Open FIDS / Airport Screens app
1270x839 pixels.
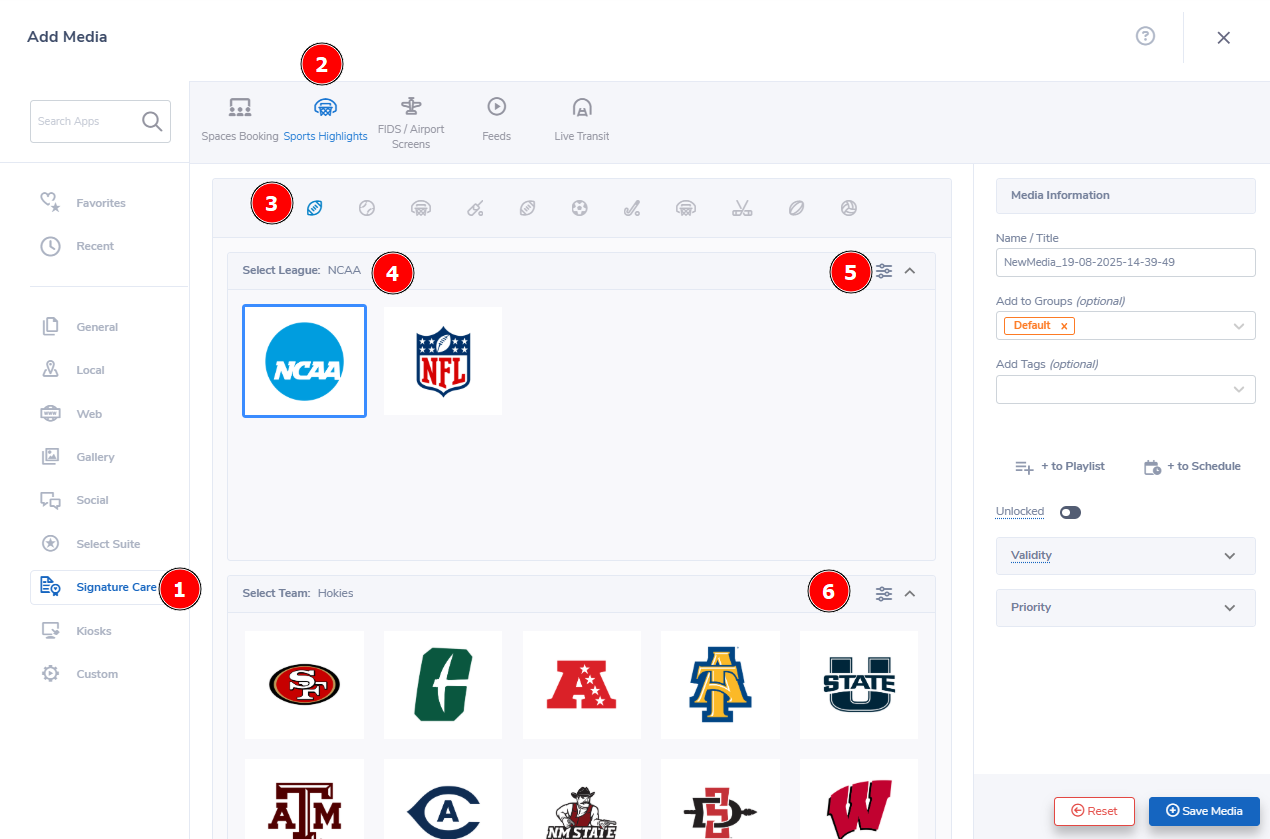(411, 123)
